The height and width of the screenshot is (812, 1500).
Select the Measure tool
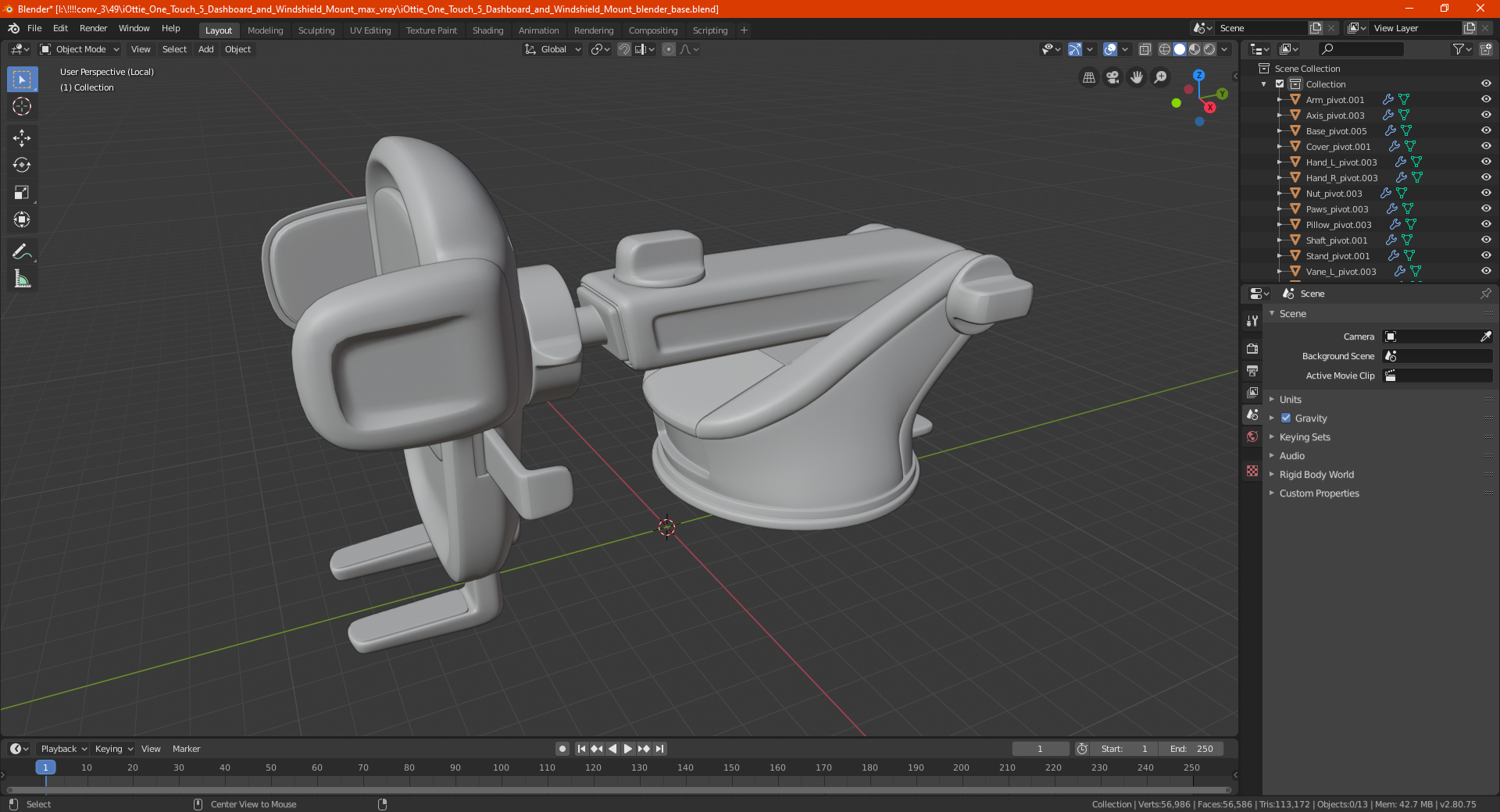(22, 279)
